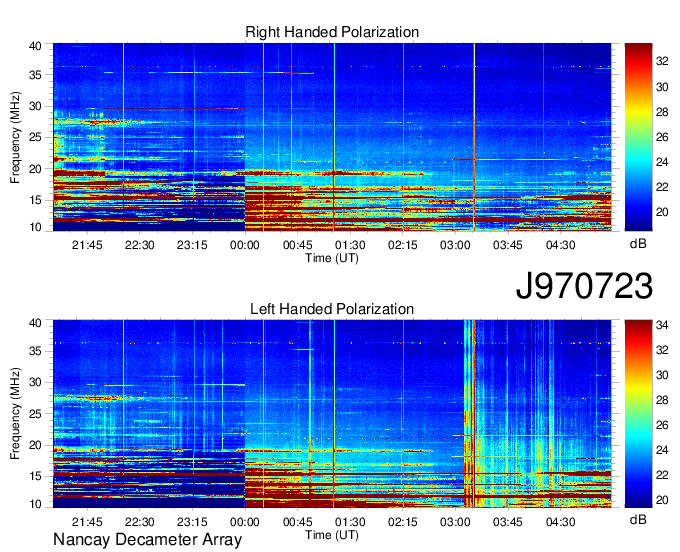Click the 23:15 time tick under Left Handed plot
This screenshot has width=680, height=552.
(192, 522)
